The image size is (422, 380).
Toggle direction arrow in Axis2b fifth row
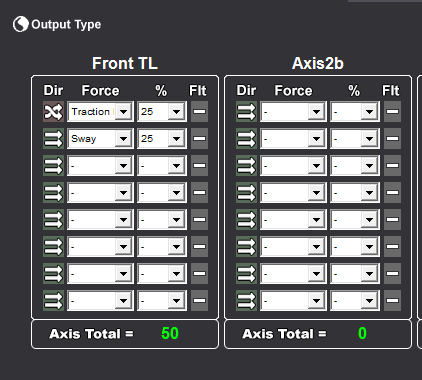246,220
